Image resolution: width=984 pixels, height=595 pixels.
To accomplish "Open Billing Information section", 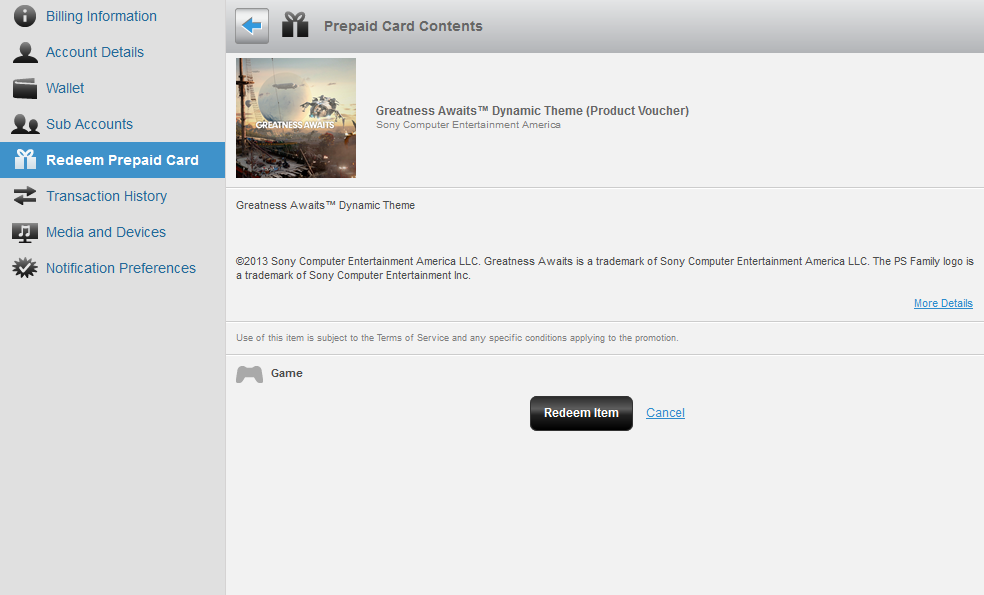I will [101, 16].
